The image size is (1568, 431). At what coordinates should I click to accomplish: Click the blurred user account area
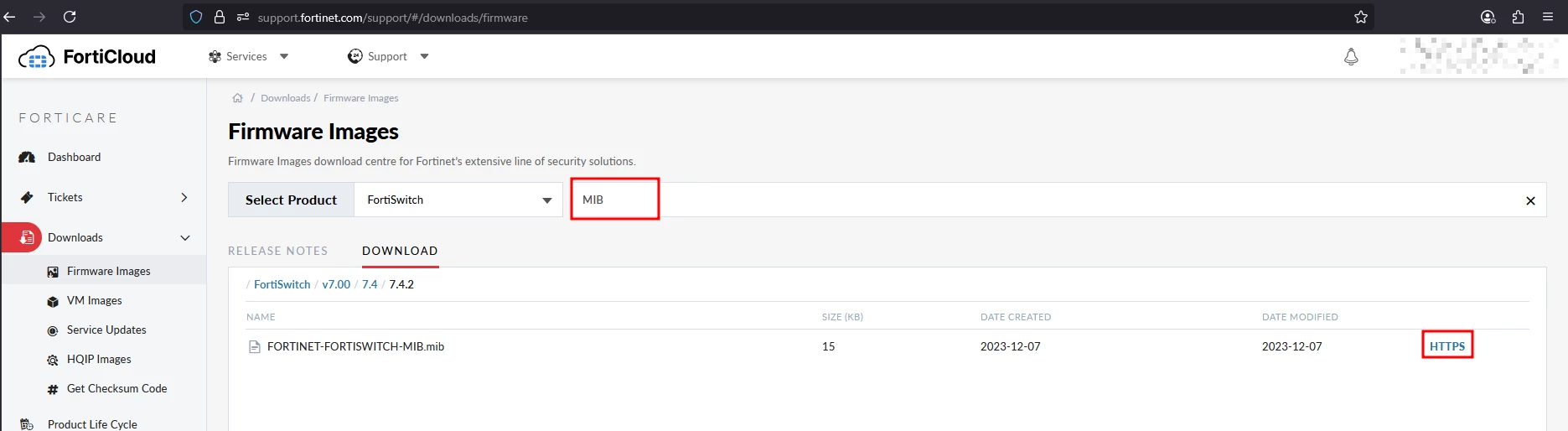pyautogui.click(x=1479, y=56)
